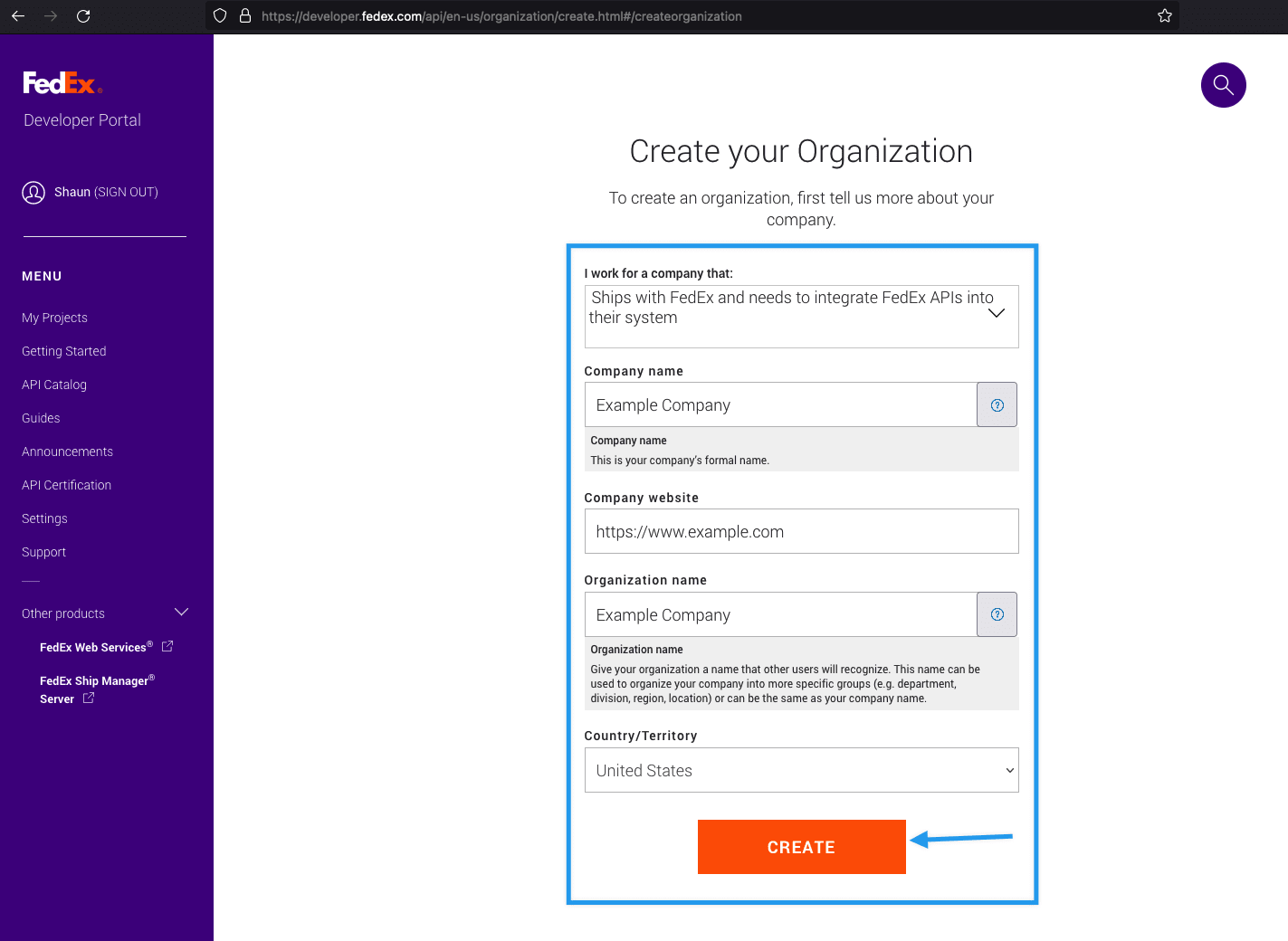Click the shield privacy icon in address bar
The image size is (1288, 941).
coord(219,15)
